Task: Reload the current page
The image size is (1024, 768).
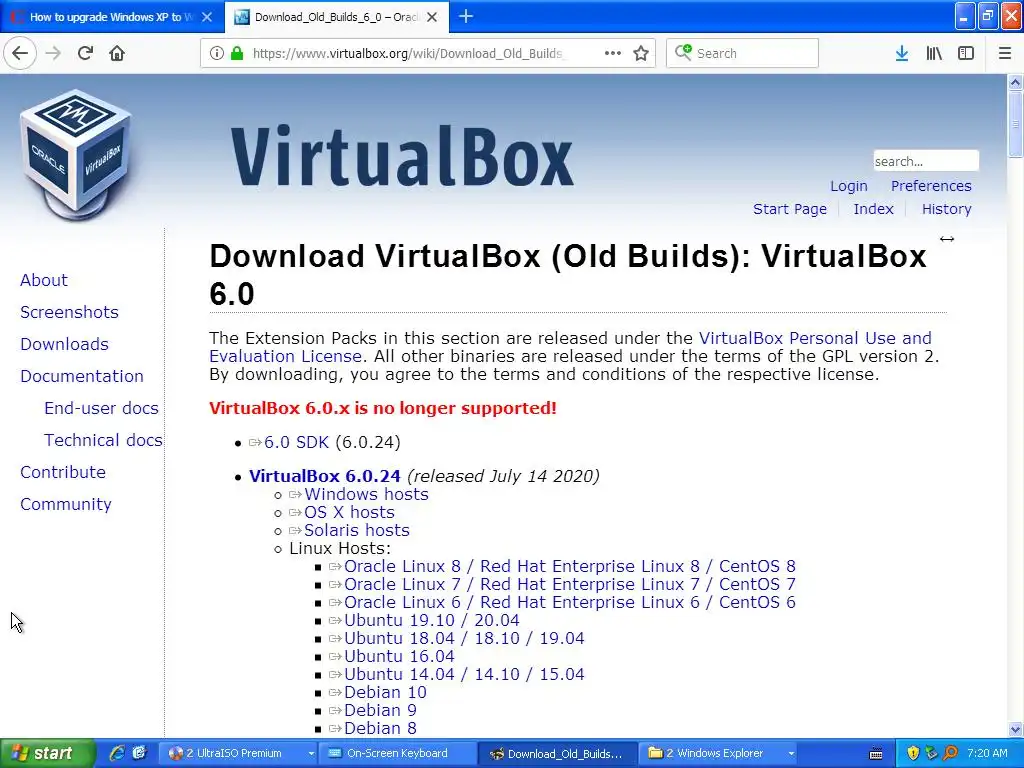Action: [x=85, y=53]
